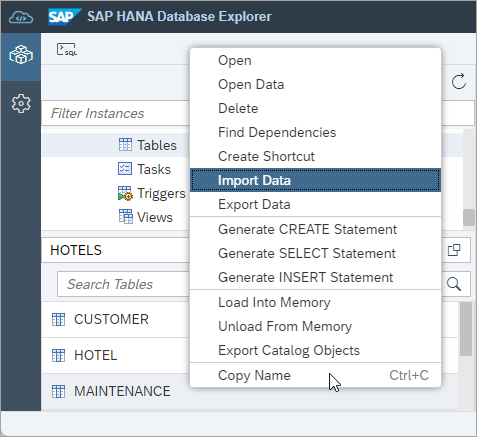Image resolution: width=477 pixels, height=437 pixels.
Task: Click the Triggers icon
Action: coord(125,193)
